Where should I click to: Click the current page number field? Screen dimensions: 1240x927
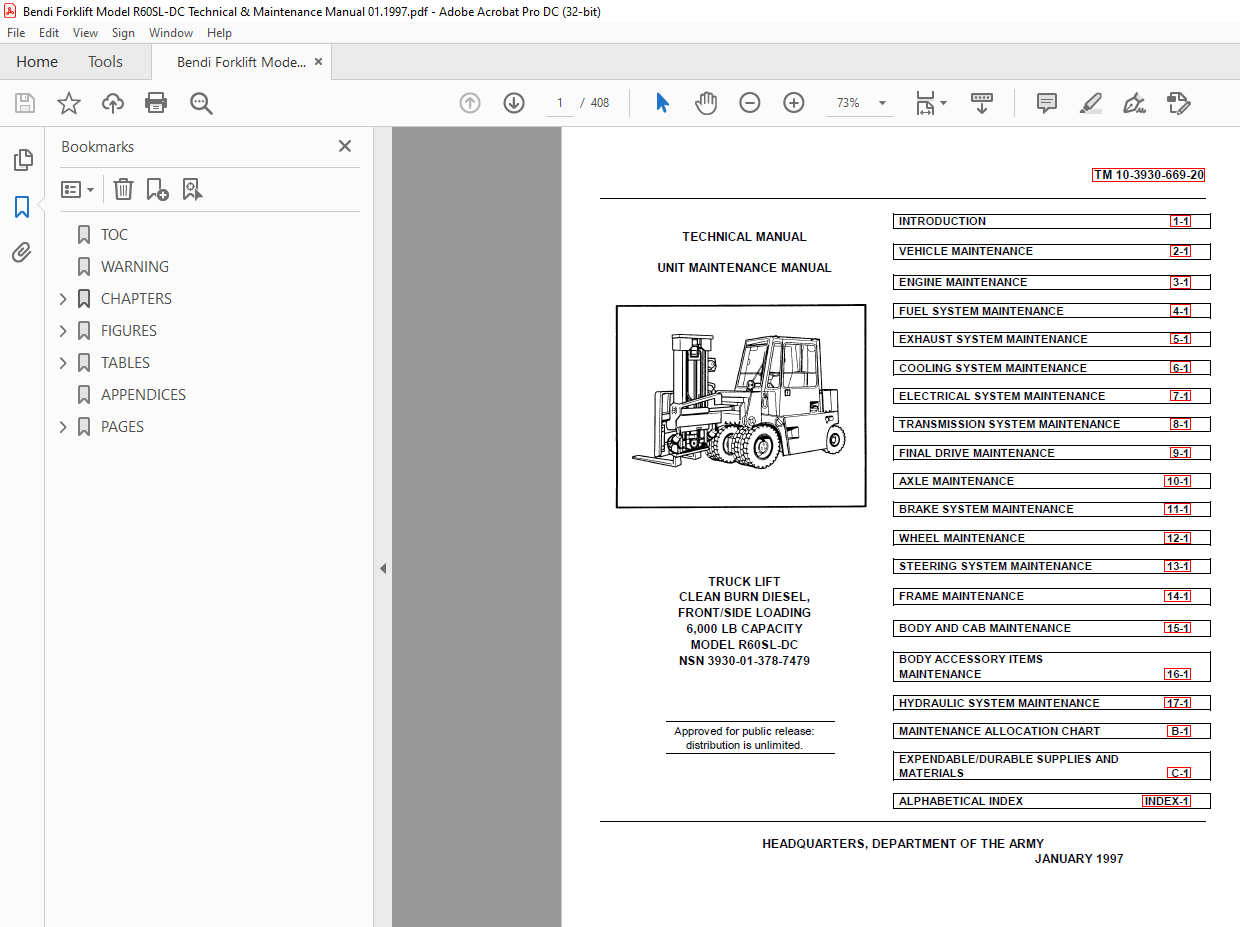[560, 103]
